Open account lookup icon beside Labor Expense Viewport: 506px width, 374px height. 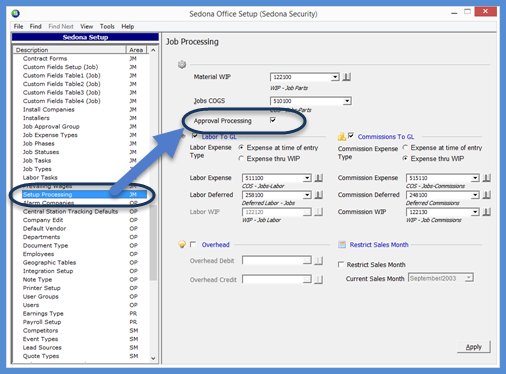click(x=319, y=178)
